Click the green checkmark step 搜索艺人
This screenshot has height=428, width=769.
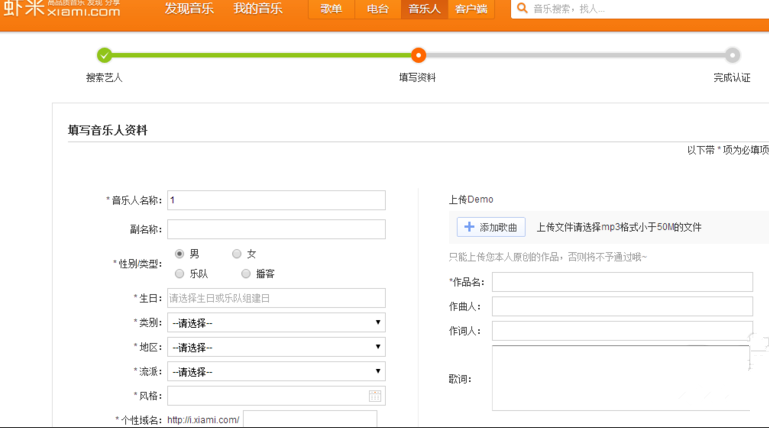point(104,56)
